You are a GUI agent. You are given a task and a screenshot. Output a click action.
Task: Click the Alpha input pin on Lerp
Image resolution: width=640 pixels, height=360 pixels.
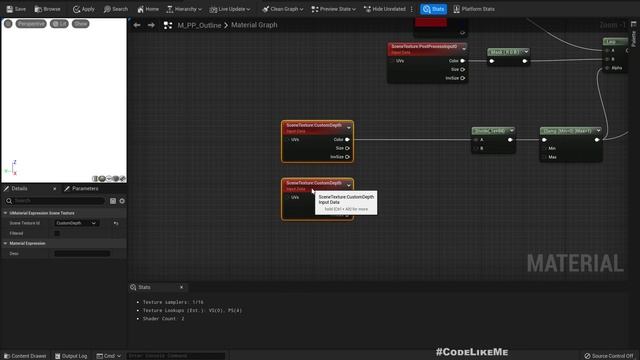(607, 68)
